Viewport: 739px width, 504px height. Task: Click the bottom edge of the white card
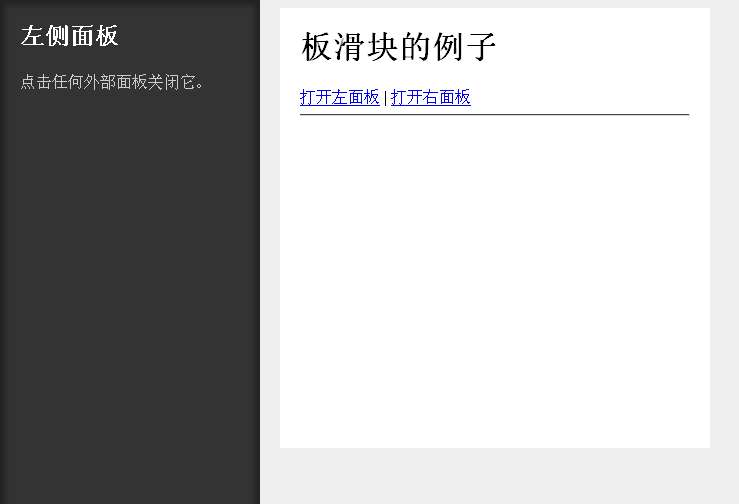tap(494, 444)
